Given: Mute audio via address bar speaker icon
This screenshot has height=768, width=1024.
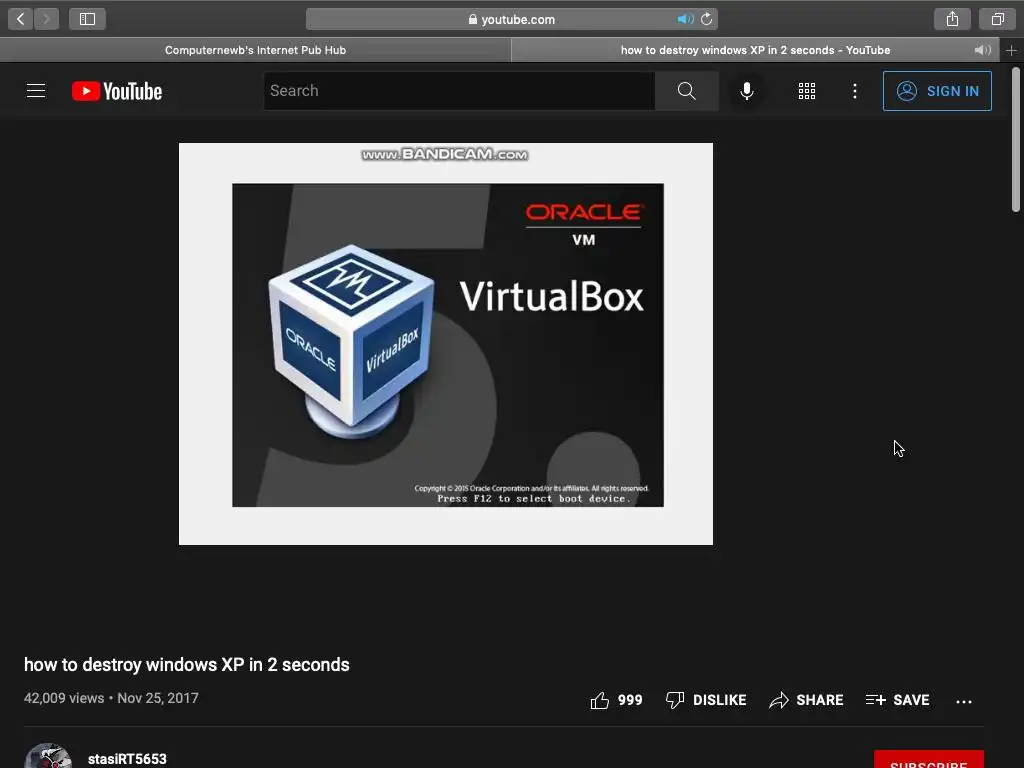Looking at the screenshot, I should tap(684, 19).
